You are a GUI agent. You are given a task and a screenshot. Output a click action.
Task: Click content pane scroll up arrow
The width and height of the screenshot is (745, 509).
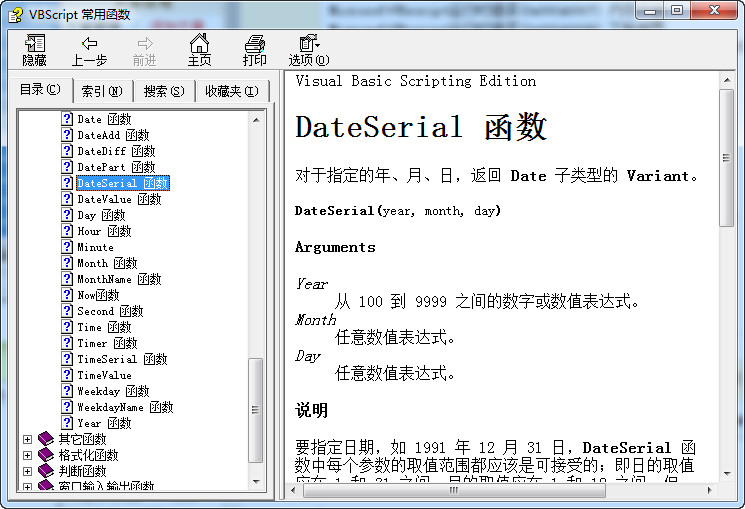point(727,80)
